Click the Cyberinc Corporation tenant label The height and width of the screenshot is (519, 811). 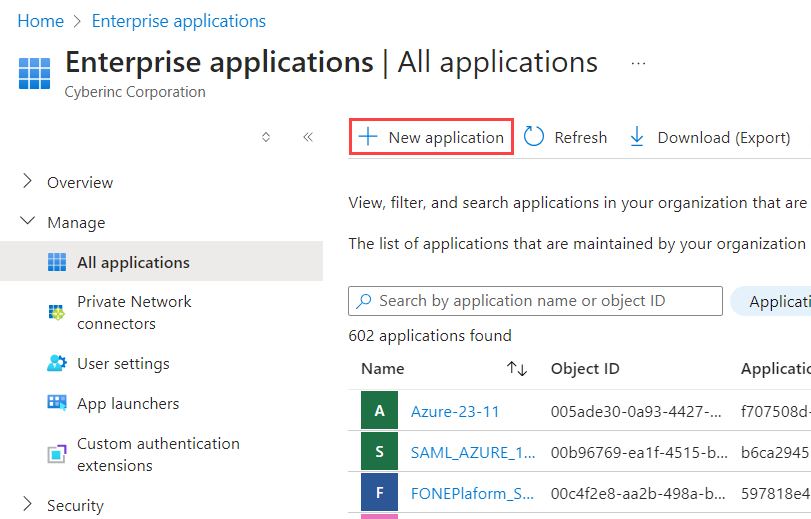135,92
